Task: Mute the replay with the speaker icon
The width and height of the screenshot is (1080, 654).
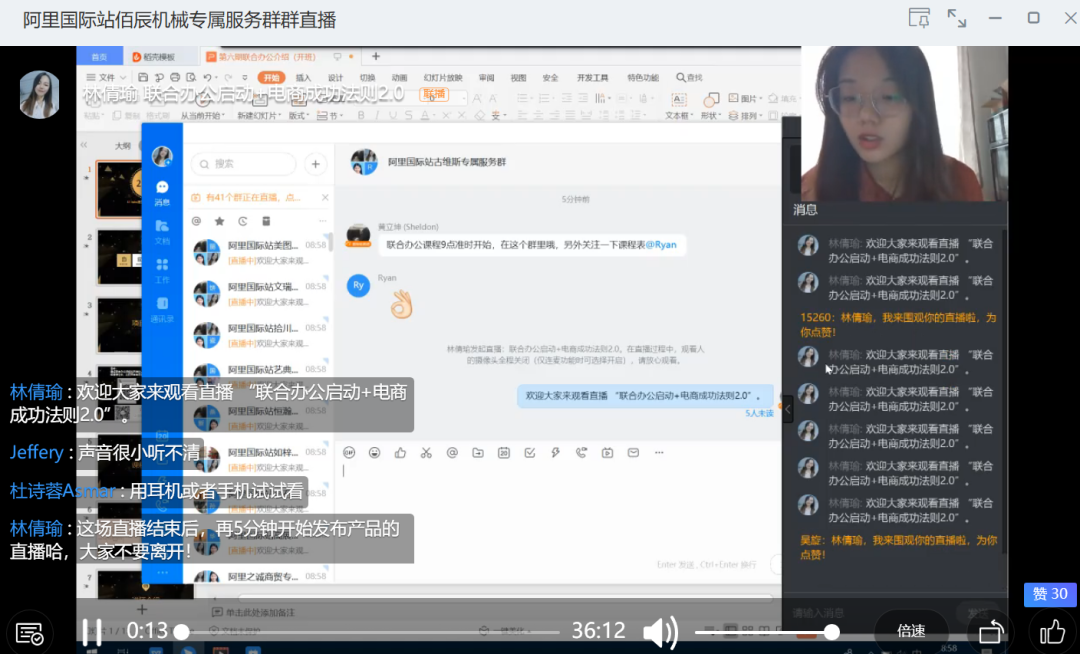Action: point(659,631)
